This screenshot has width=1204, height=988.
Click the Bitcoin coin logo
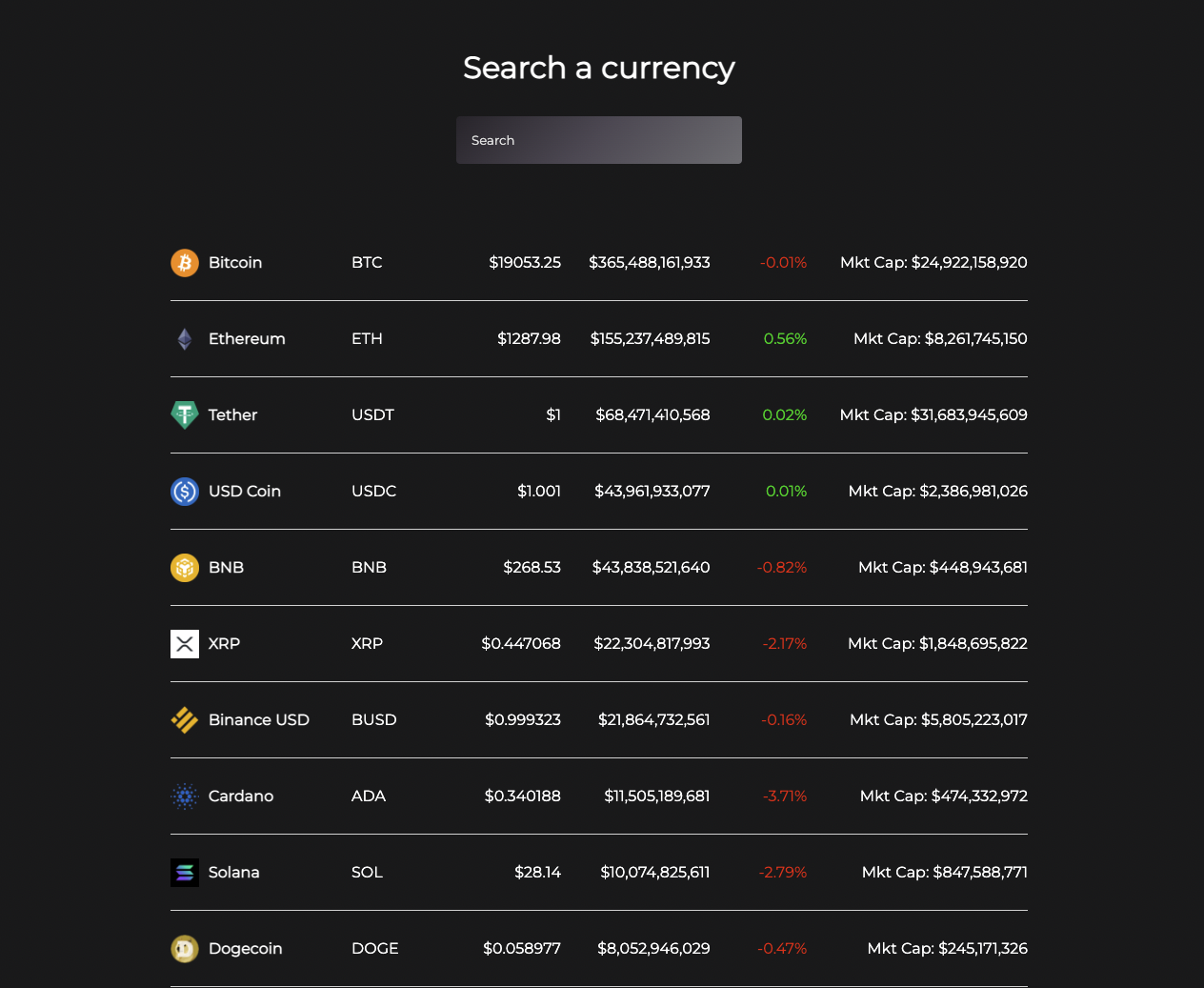point(185,263)
